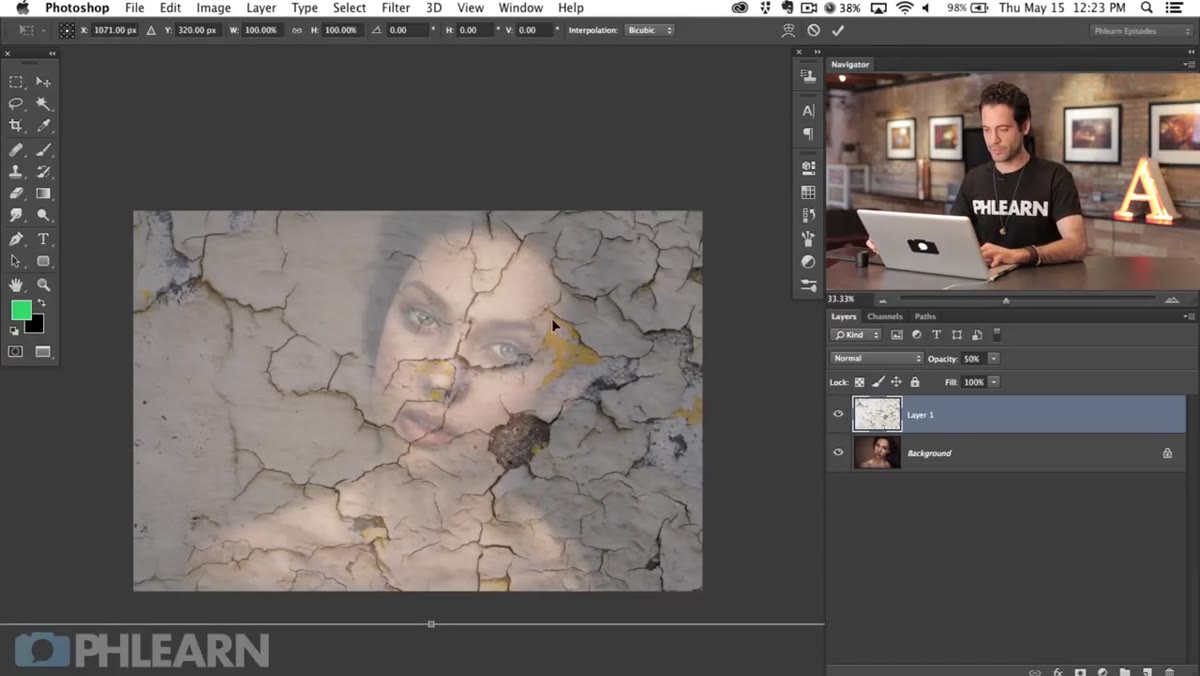The width and height of the screenshot is (1200, 676).
Task: Select the Clone Stamp tool
Action: (x=16, y=172)
